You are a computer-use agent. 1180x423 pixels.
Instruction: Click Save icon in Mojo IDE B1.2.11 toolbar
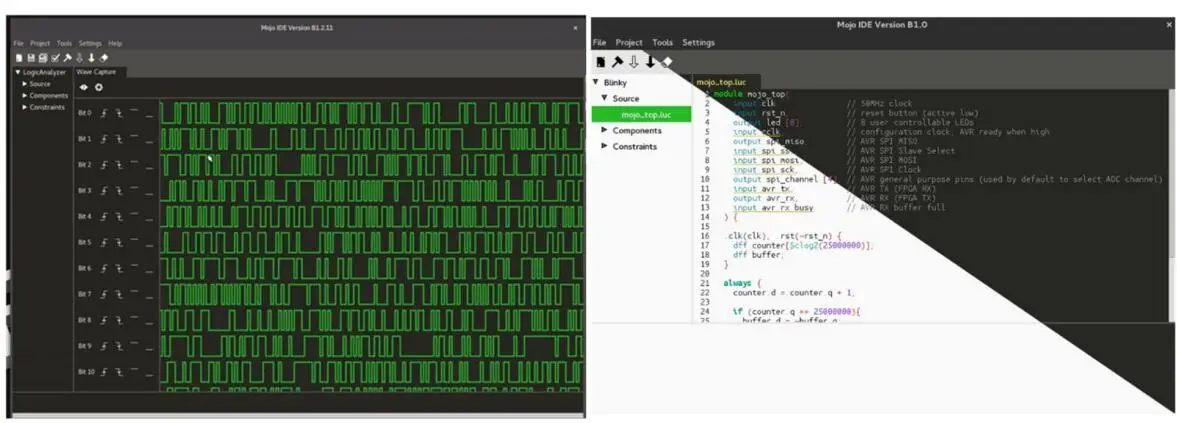[32, 58]
